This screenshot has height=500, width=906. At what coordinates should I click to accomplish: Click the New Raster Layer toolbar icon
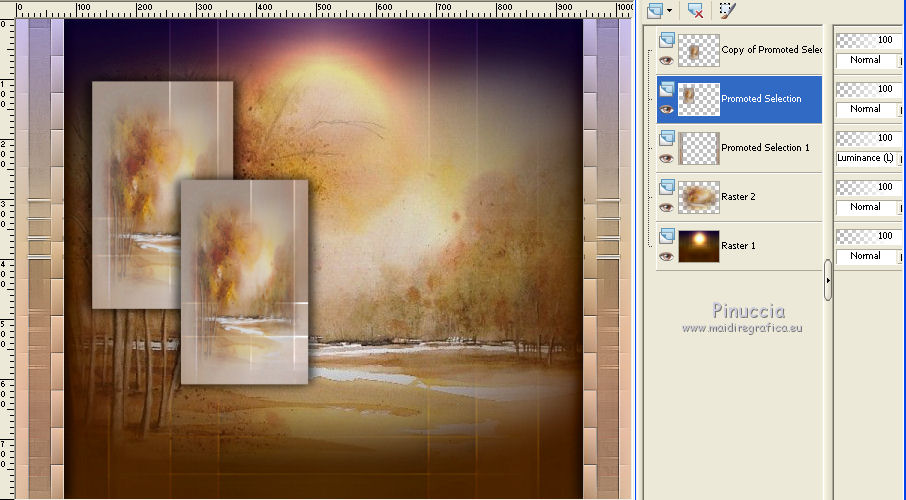655,10
